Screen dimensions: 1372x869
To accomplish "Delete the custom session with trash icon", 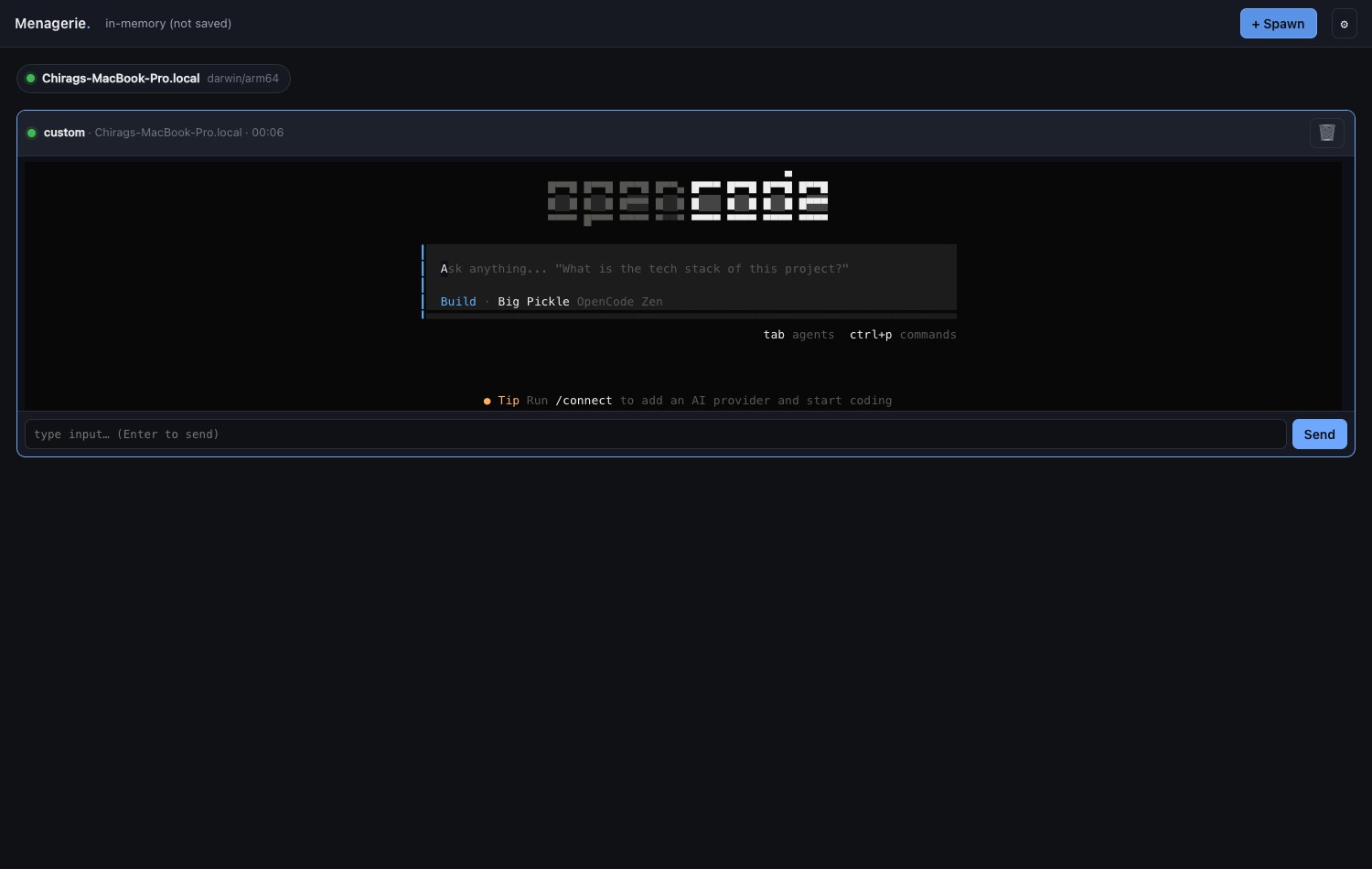I will tap(1327, 133).
